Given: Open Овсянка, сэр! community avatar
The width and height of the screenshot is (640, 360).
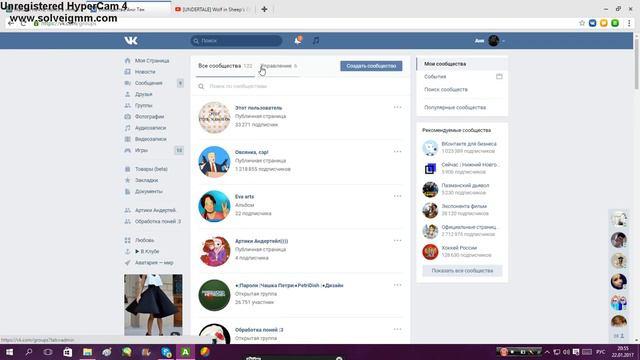Looking at the screenshot, I should [214, 162].
